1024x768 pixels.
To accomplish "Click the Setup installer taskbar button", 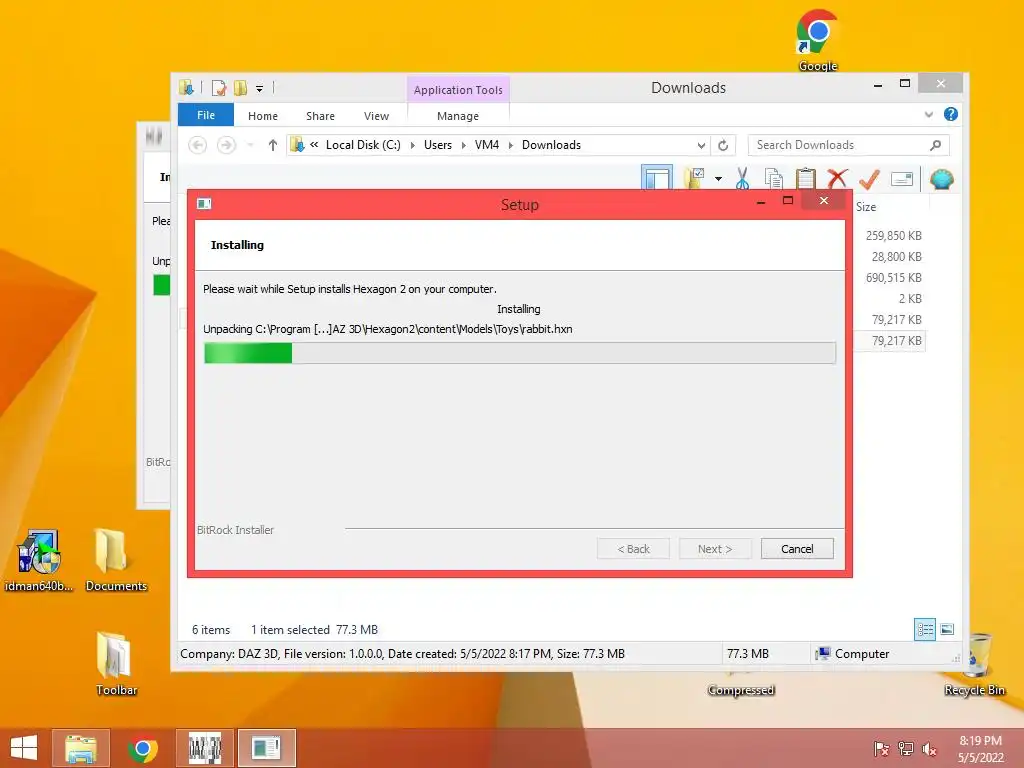I will [266, 748].
